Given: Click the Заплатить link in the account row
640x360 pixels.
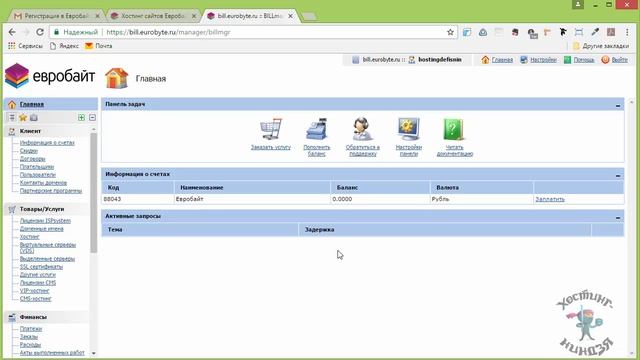Looking at the screenshot, I should pos(550,199).
